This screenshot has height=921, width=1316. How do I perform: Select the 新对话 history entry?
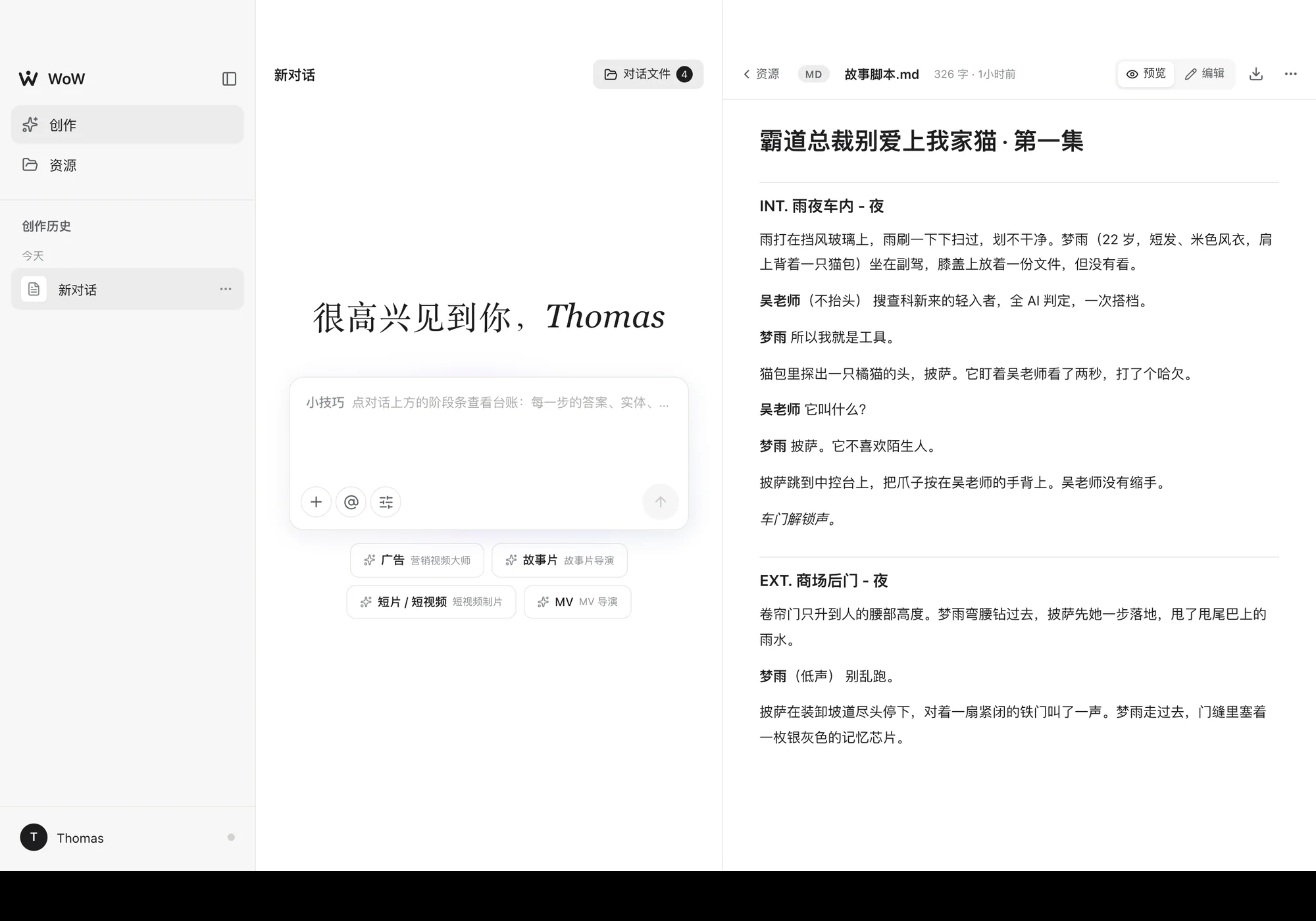point(128,289)
